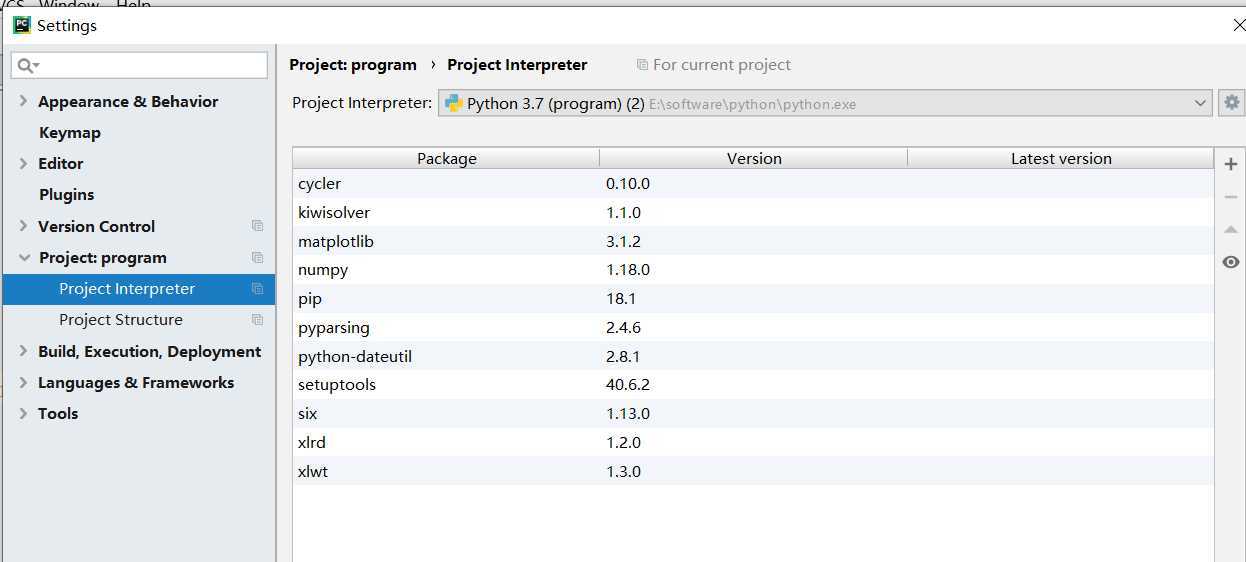Click per-project icon beside Project Interpreter
The width and height of the screenshot is (1246, 562).
pos(257,289)
